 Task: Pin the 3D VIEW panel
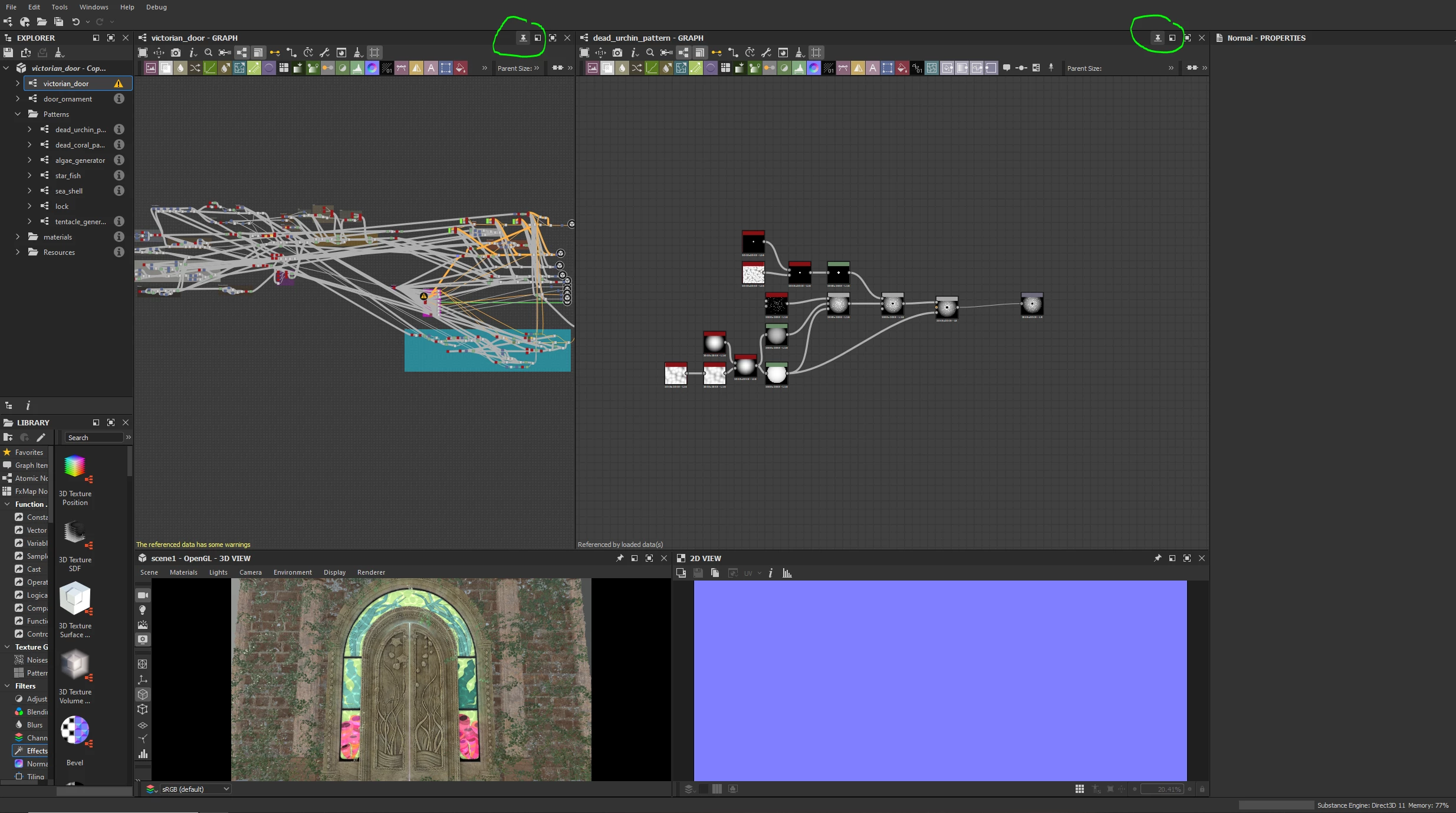point(620,558)
